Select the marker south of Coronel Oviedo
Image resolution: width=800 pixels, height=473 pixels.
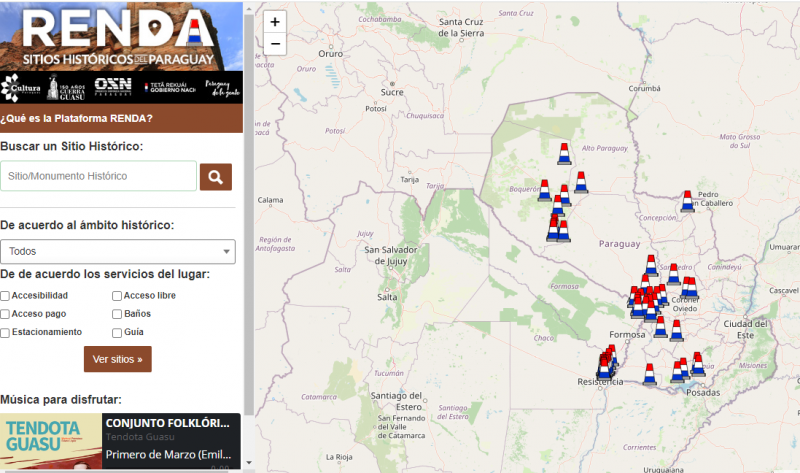677,330
